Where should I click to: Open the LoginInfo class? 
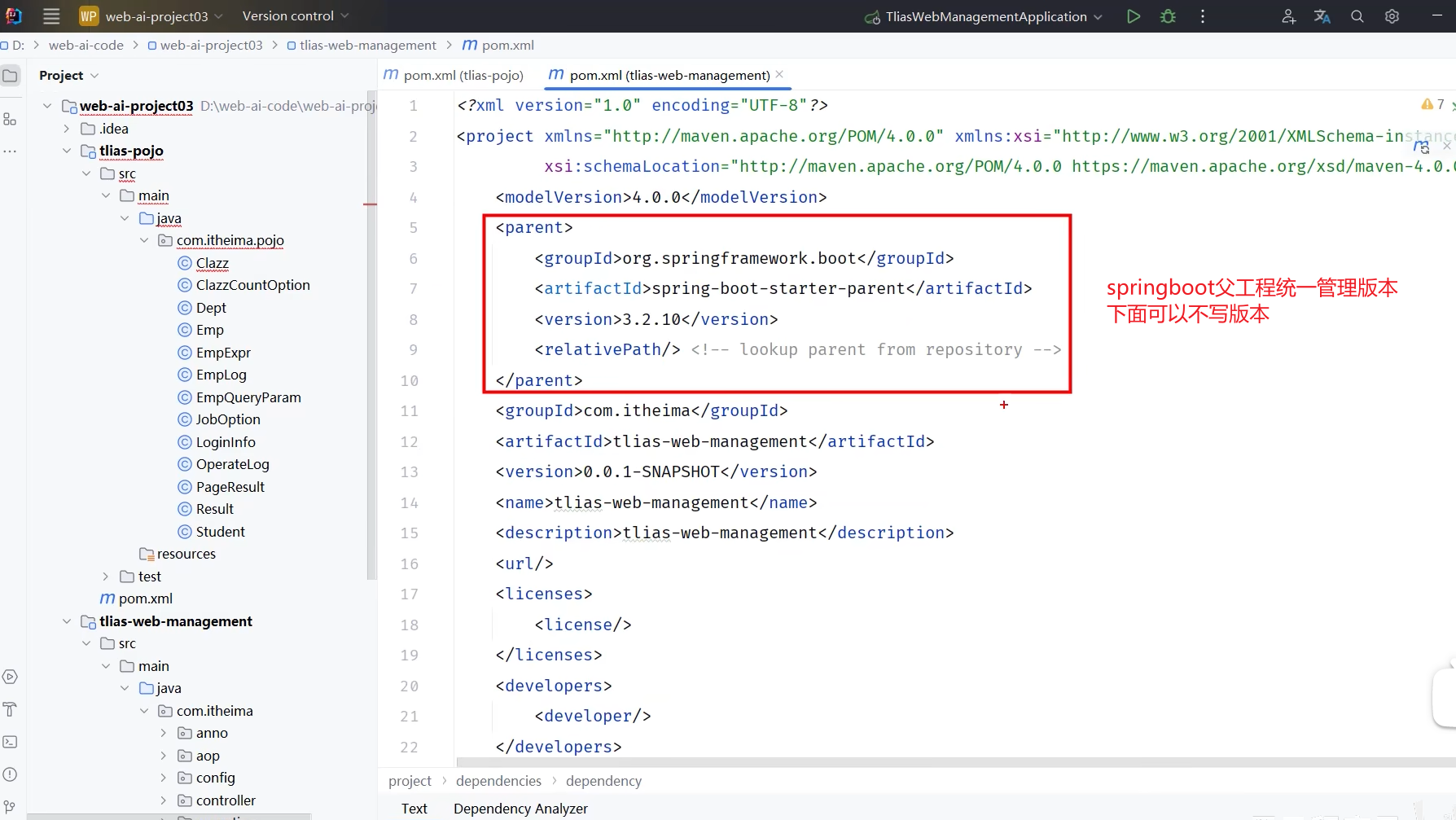pos(226,442)
